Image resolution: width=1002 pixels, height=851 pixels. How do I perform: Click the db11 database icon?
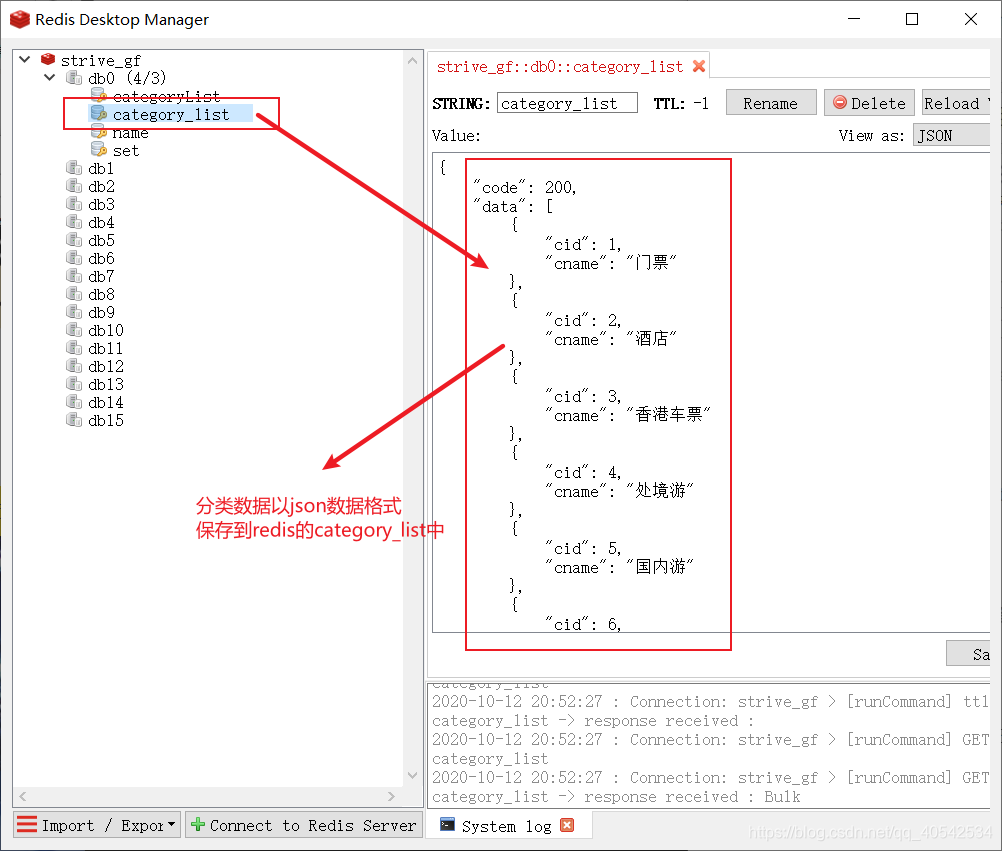coord(74,348)
